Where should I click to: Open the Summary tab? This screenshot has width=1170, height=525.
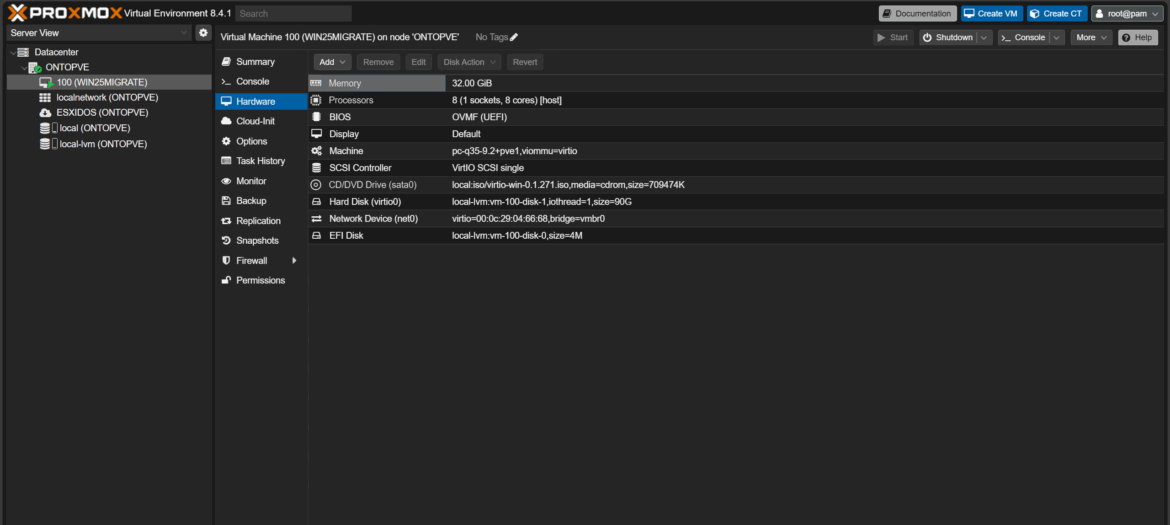pos(261,62)
